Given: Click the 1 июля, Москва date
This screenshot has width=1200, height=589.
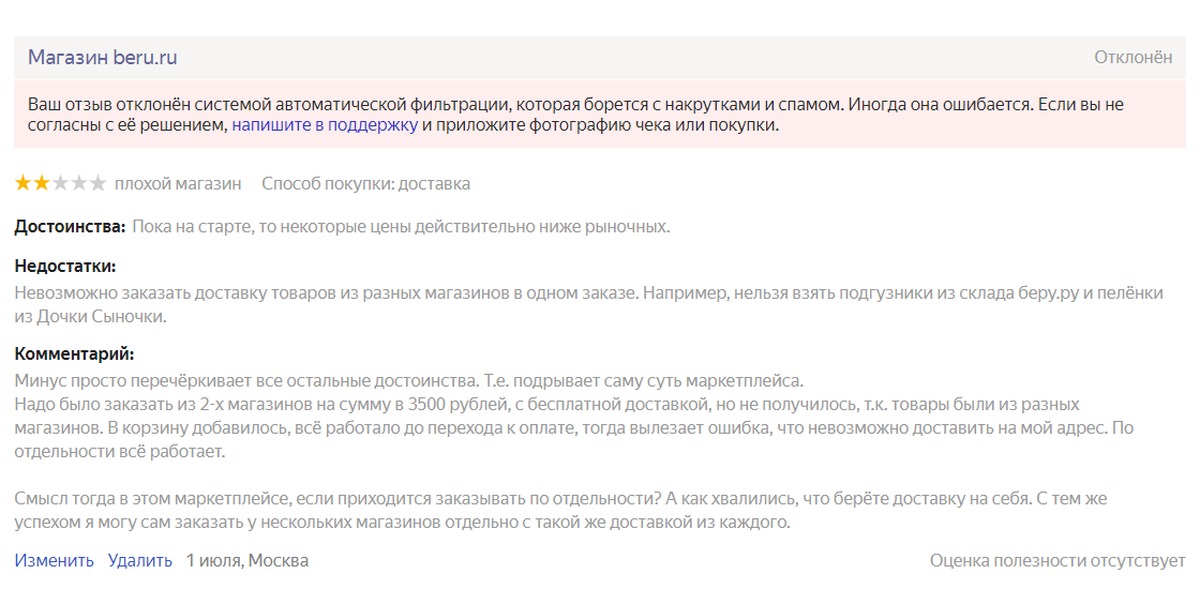Looking at the screenshot, I should 247,560.
